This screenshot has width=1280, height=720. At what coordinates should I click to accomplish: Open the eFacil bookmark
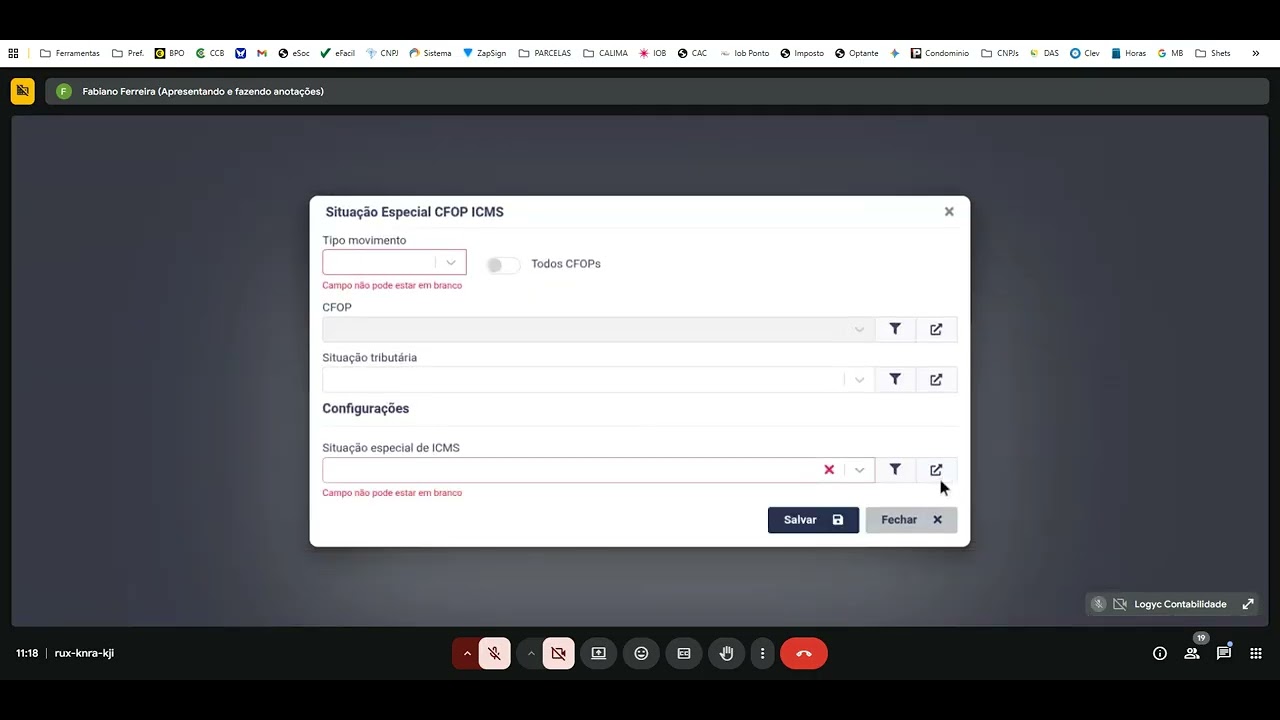tap(337, 53)
